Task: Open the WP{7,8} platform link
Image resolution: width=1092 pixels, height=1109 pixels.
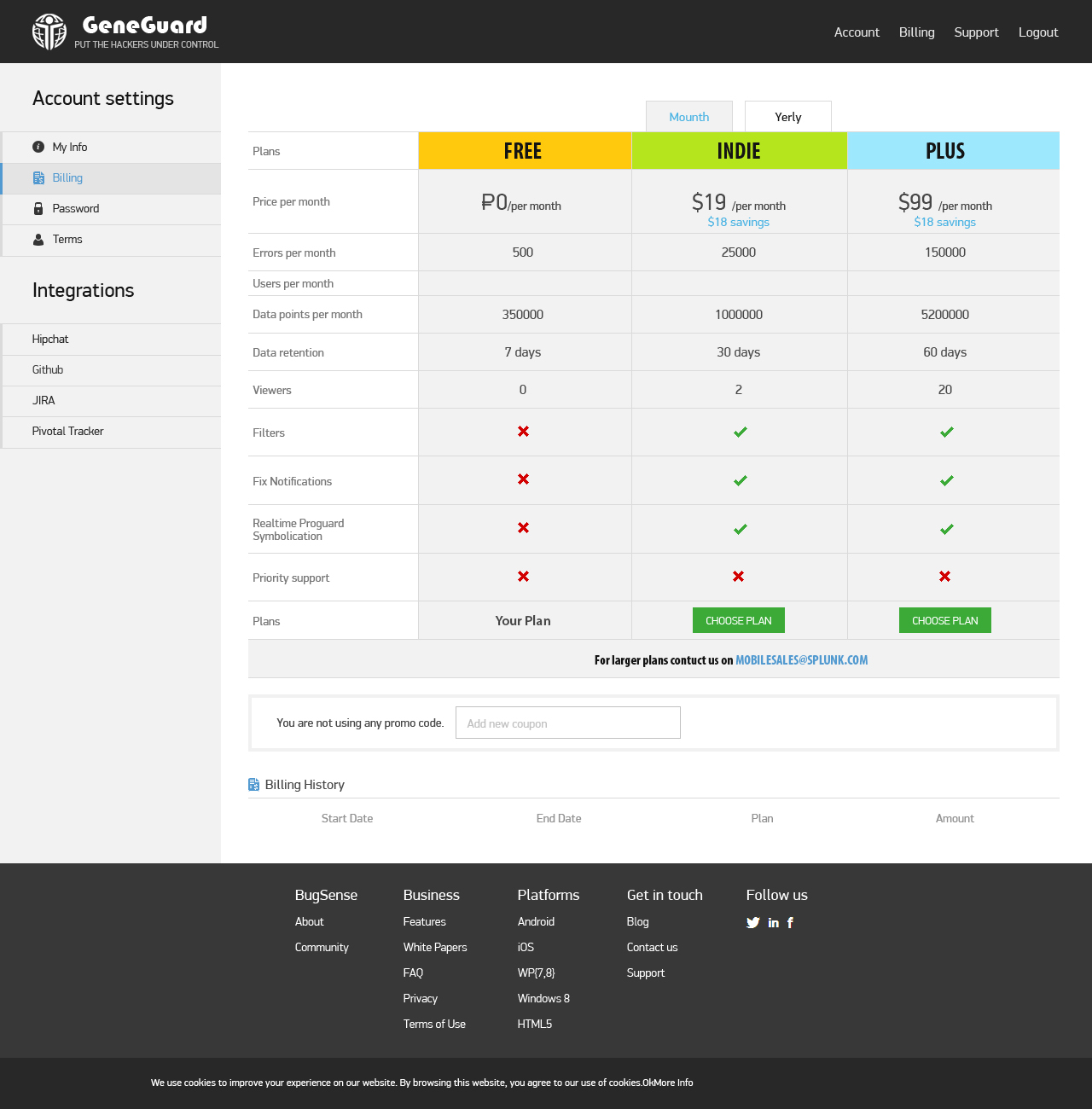Action: [536, 973]
